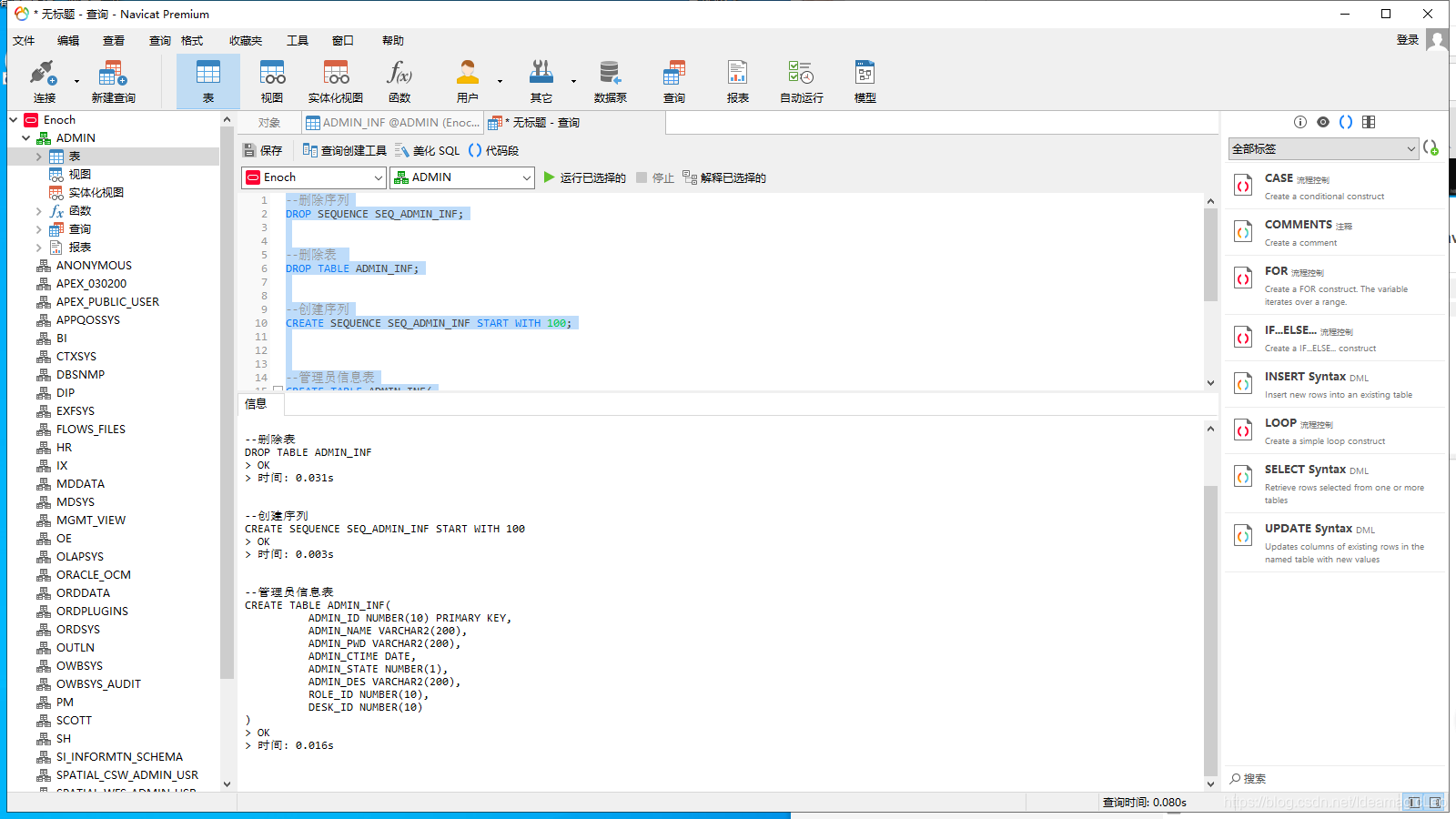Image resolution: width=1456 pixels, height=819 pixels.
Task: Click the add snippet icon with green plus
Action: (1431, 148)
